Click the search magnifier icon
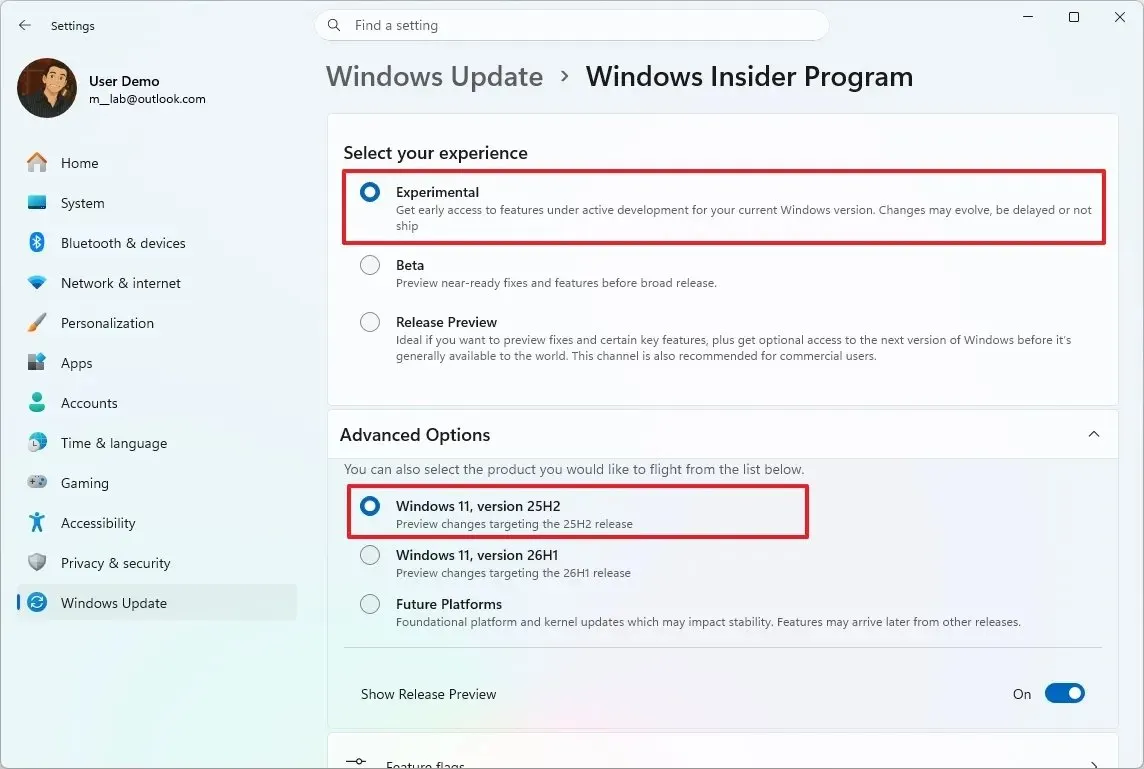Image resolution: width=1144 pixels, height=769 pixels. tap(334, 25)
